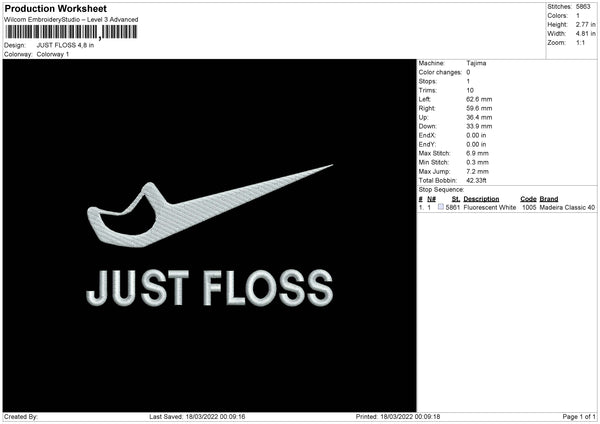The height and width of the screenshot is (424, 600).
Task: Click the 'Stops:' label
Action: coord(427,82)
